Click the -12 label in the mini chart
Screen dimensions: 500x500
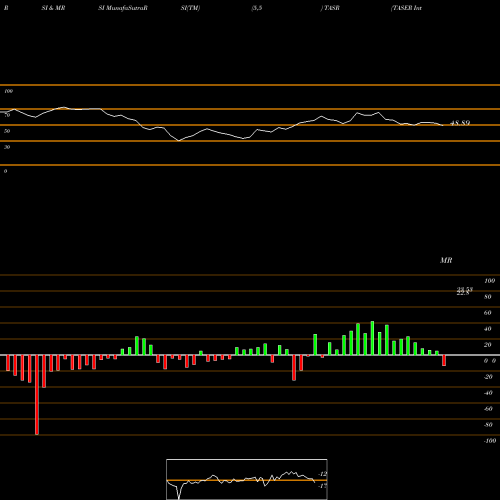pos(323,474)
